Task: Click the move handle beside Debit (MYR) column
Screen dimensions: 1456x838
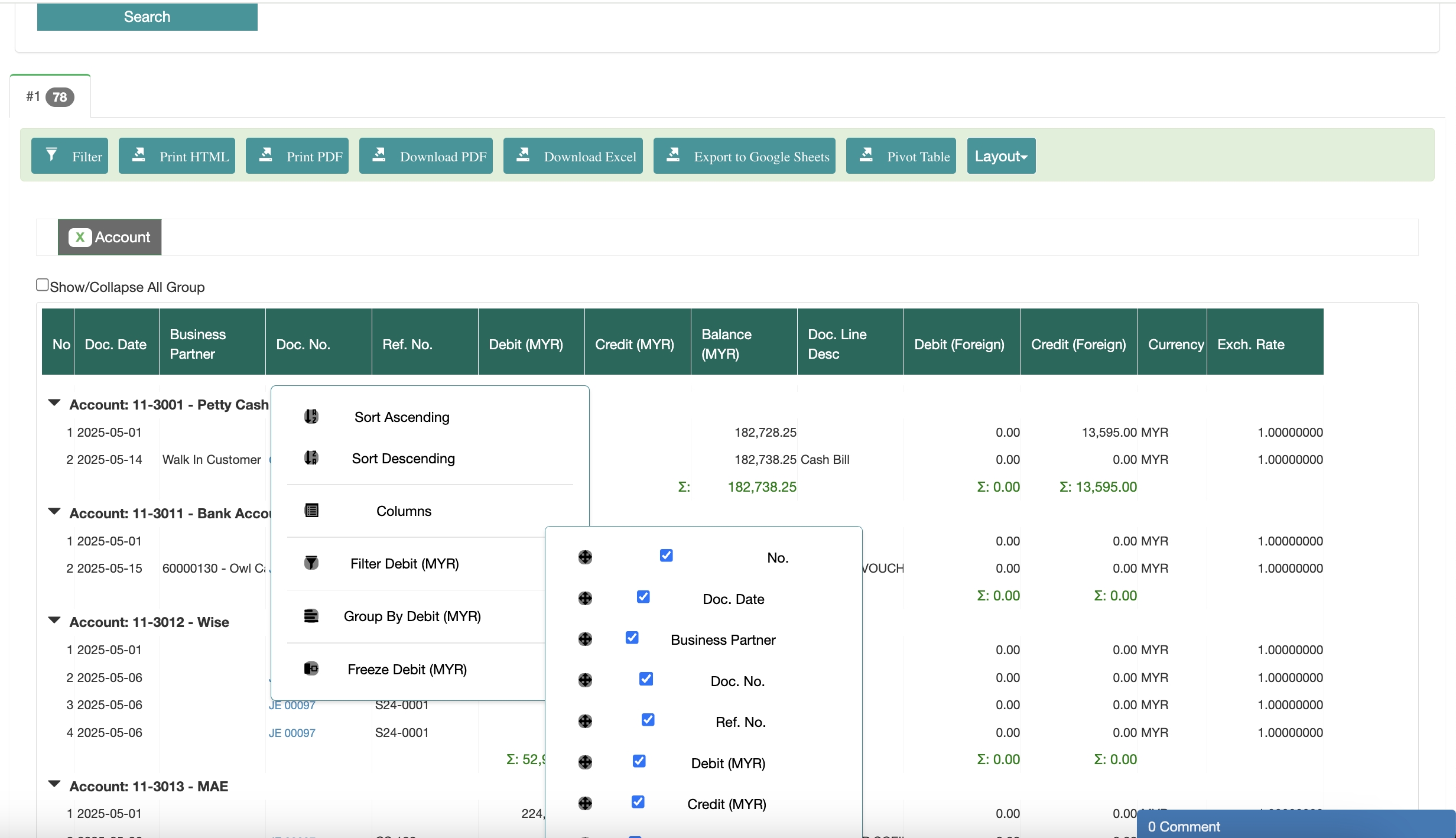Action: coord(585,762)
